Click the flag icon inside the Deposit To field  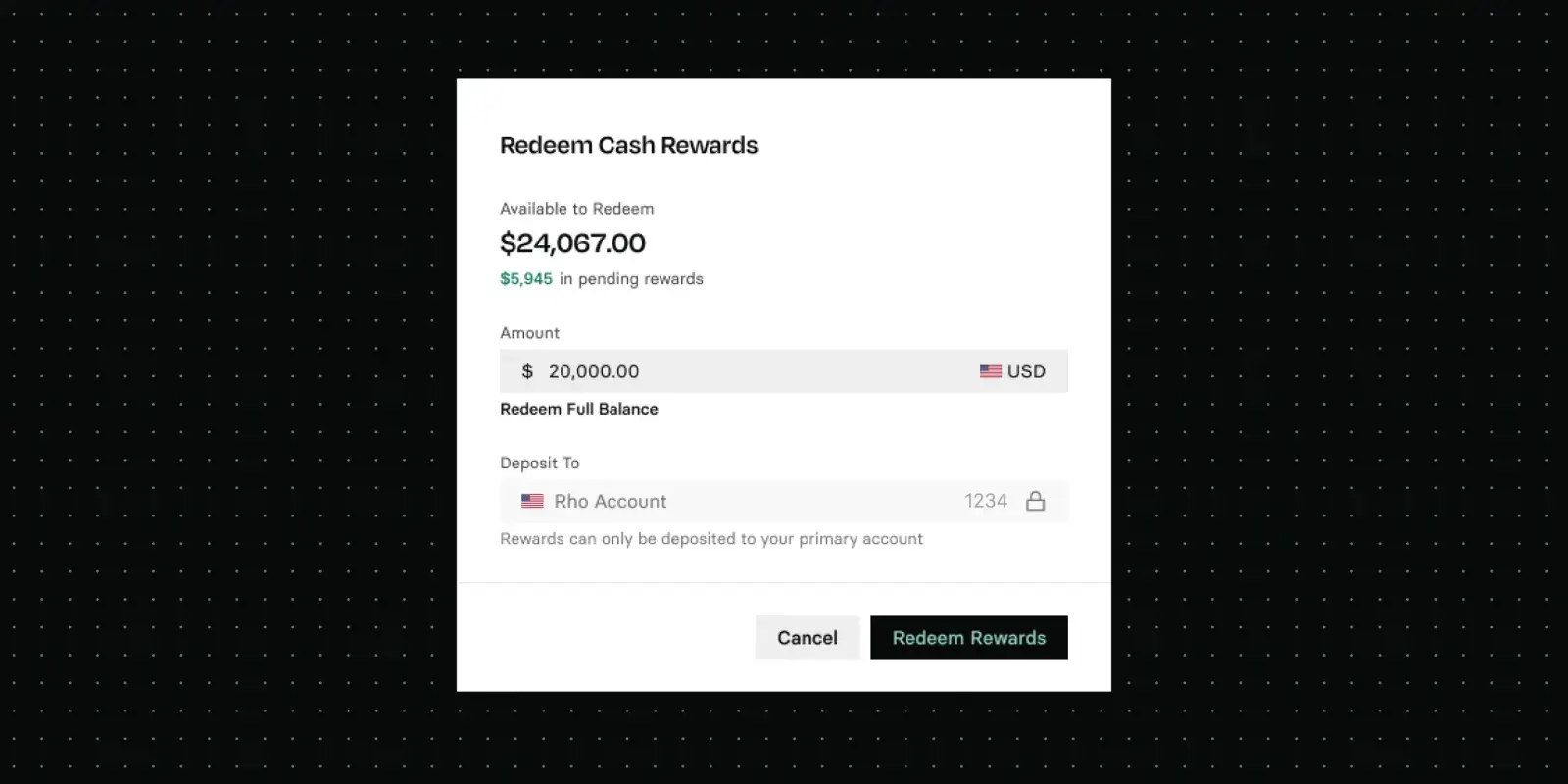532,501
